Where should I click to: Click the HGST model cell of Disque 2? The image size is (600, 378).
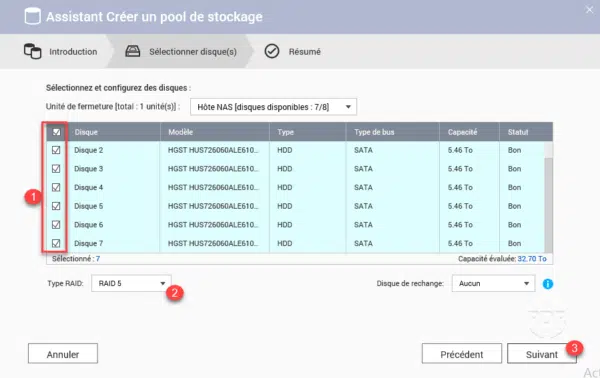[x=213, y=150]
